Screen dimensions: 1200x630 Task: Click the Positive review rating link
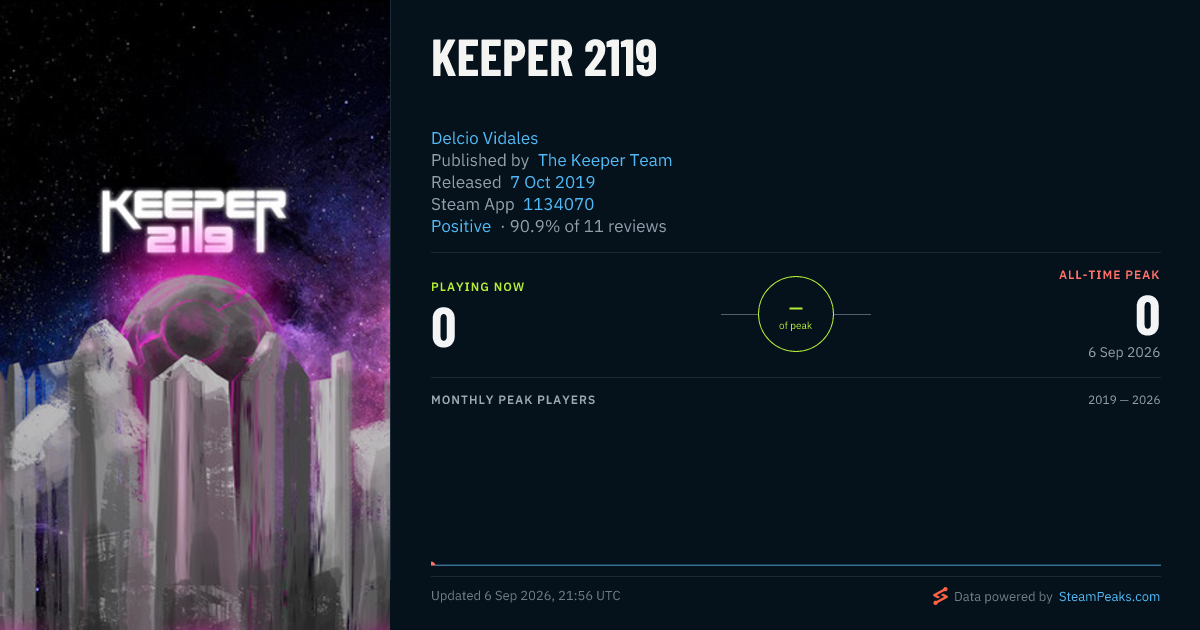[x=461, y=226]
